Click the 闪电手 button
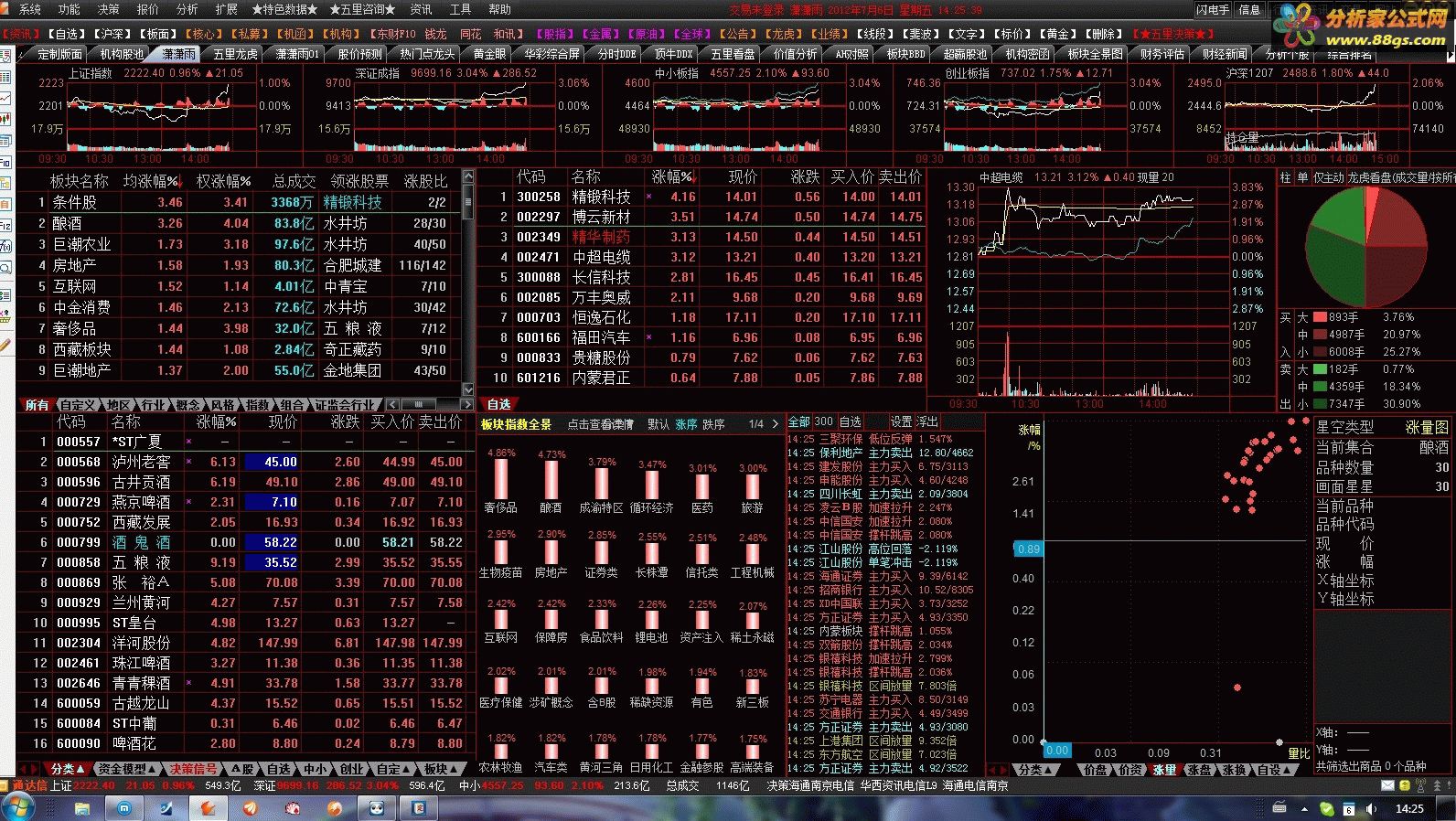The image size is (1456, 821). click(1213, 9)
